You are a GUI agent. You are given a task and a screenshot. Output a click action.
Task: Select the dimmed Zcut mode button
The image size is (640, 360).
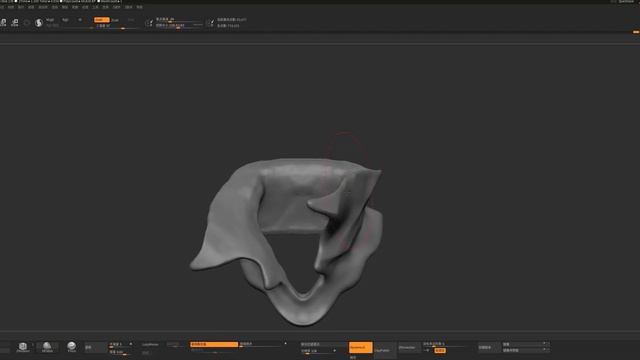[131, 20]
